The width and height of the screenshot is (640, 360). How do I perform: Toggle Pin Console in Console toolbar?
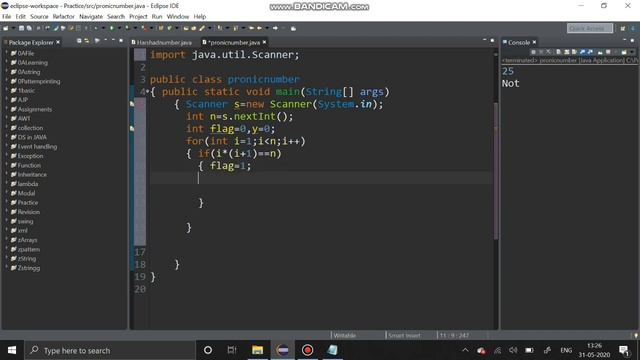(600, 52)
